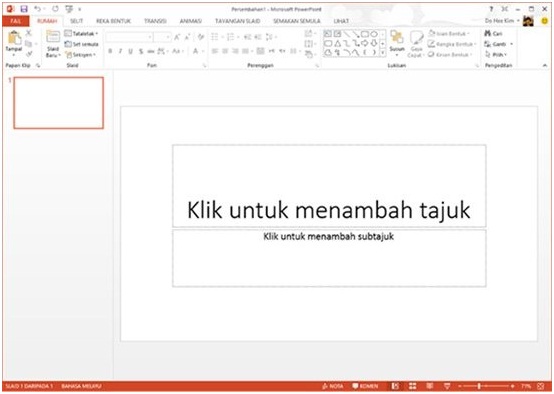Click the Save icon in quick access toolbar

24,9
